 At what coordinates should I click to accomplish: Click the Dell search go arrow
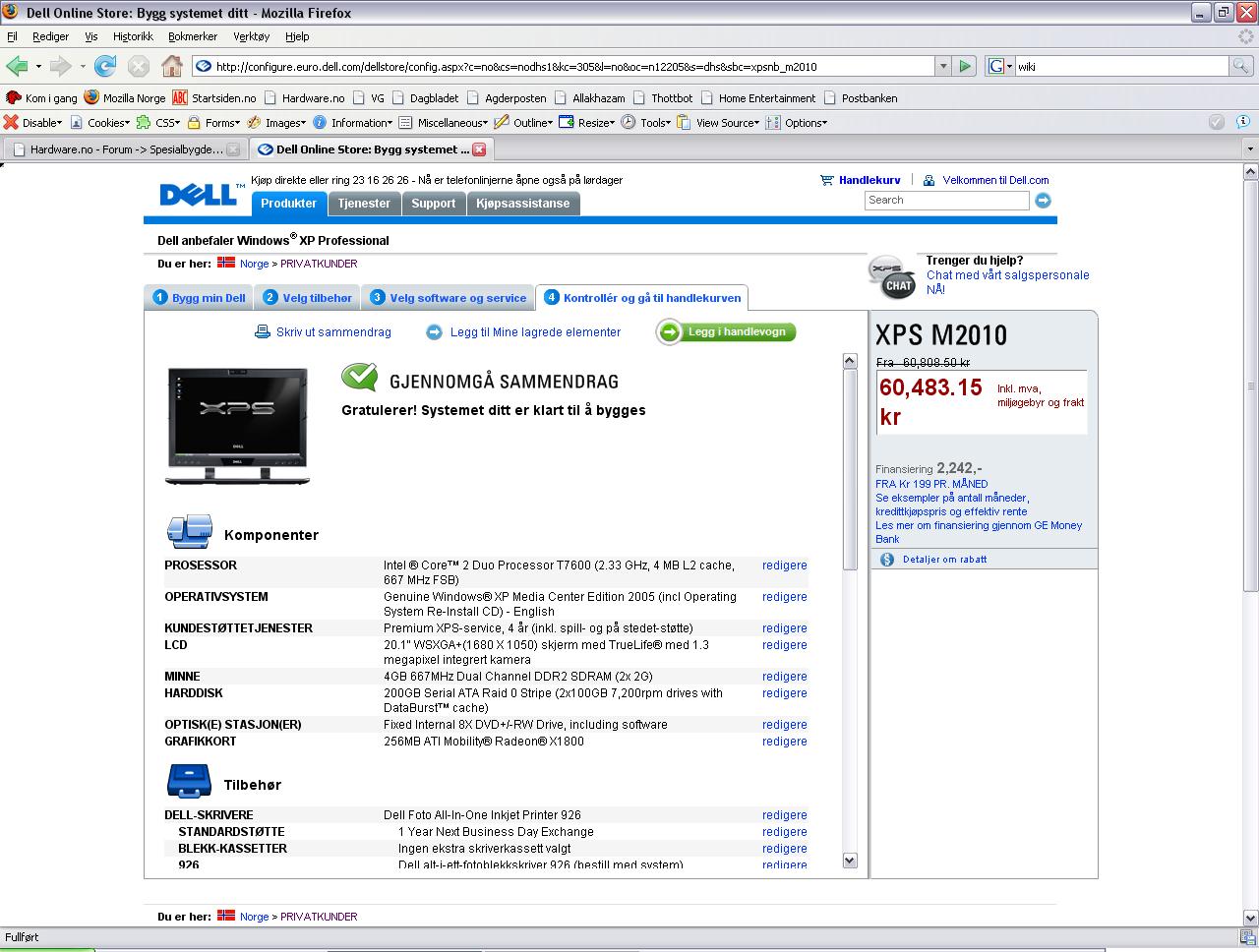(x=1043, y=201)
